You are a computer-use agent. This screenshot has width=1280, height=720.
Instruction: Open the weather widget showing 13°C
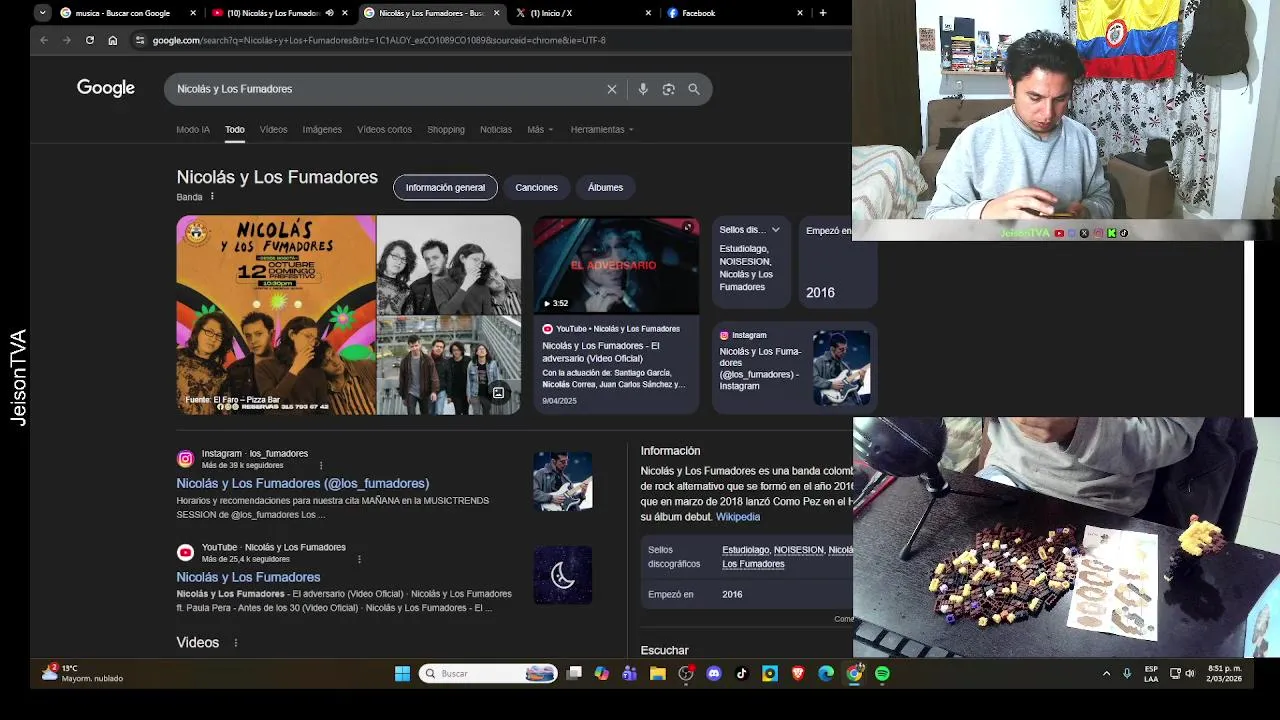pyautogui.click(x=82, y=673)
